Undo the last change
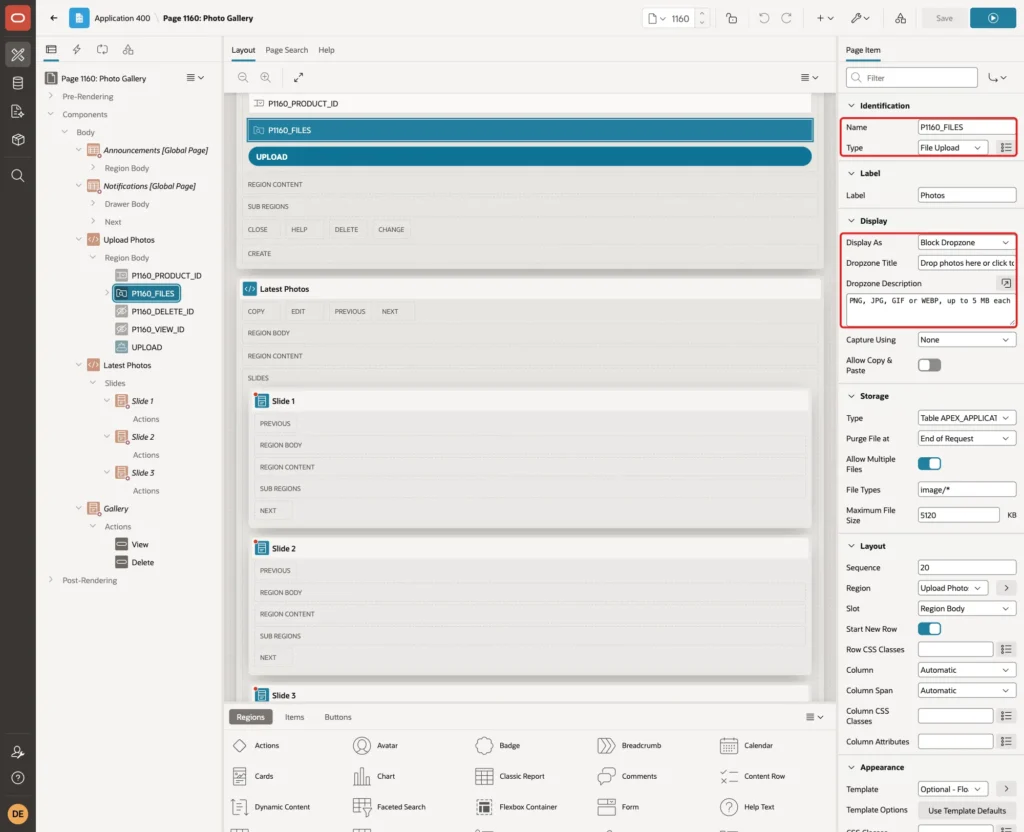Screen dimensions: 1024x832 pos(763,18)
